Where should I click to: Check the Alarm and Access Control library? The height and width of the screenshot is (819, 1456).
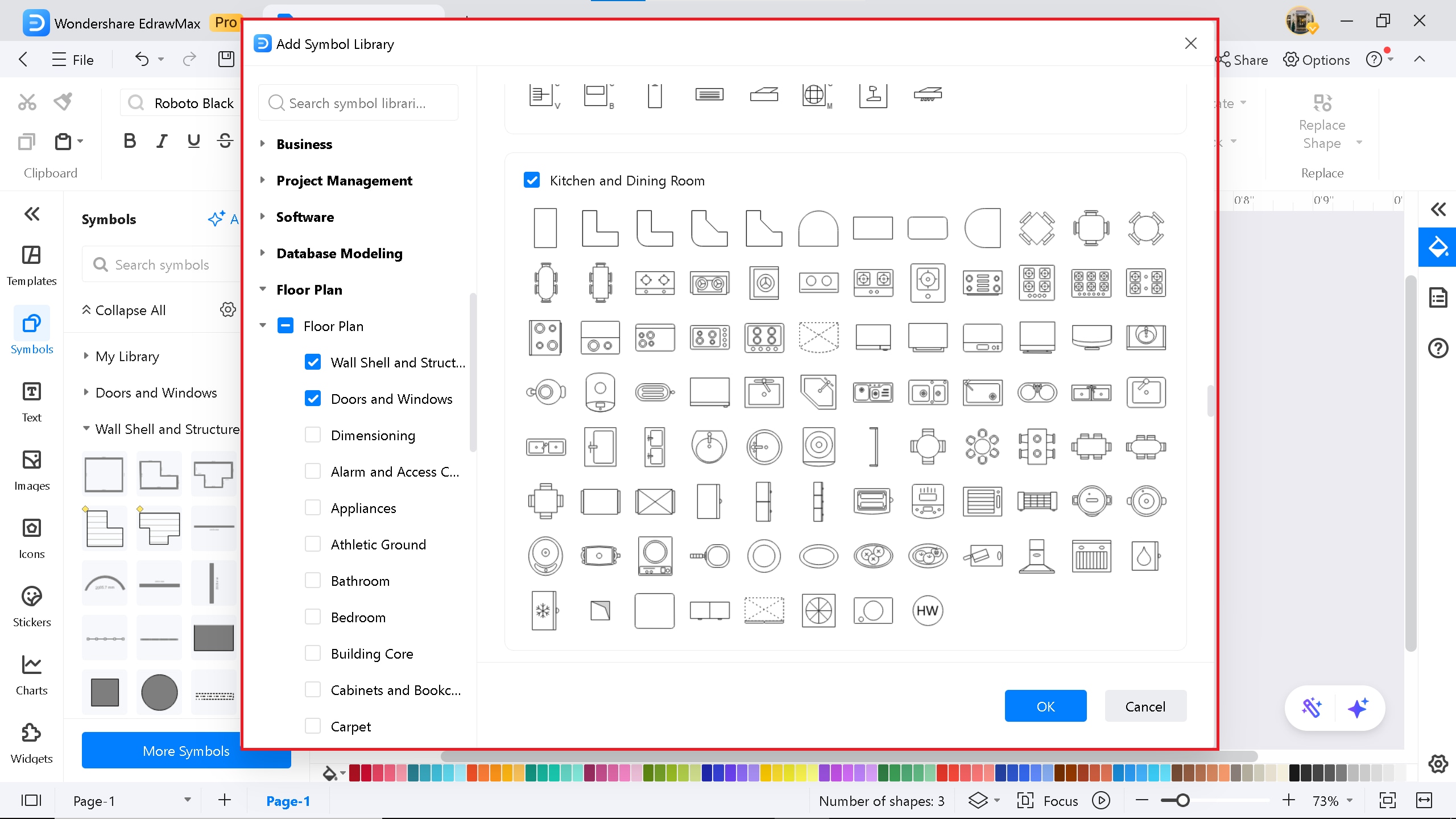(313, 471)
